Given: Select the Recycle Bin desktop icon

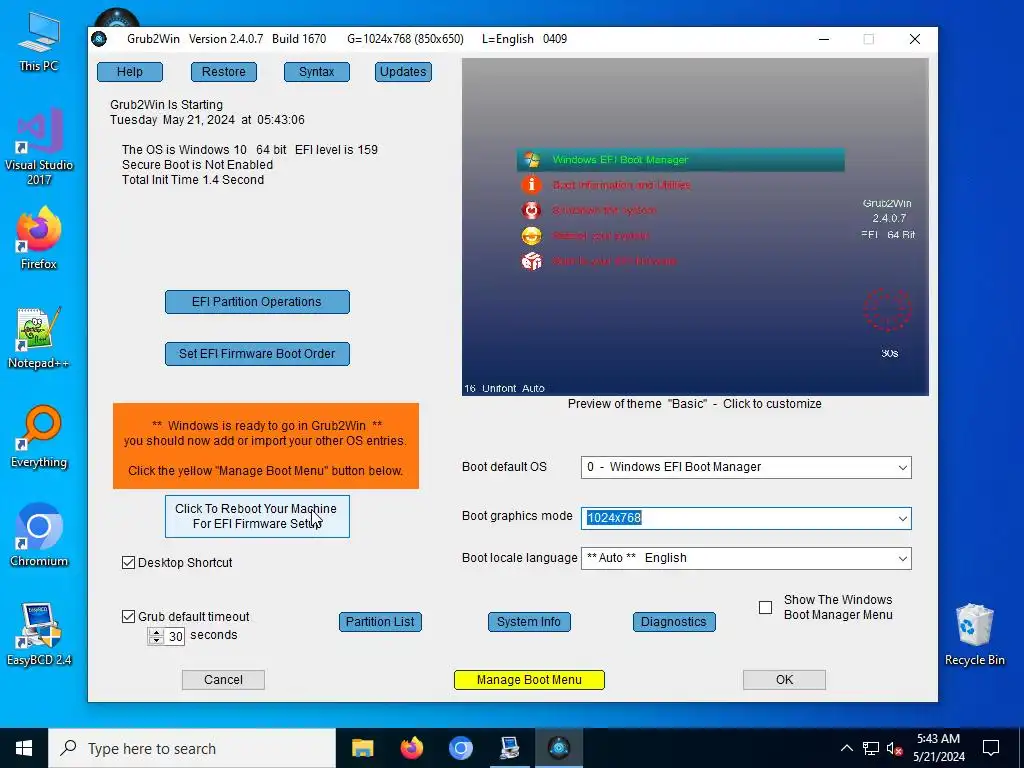Looking at the screenshot, I should click(x=974, y=634).
